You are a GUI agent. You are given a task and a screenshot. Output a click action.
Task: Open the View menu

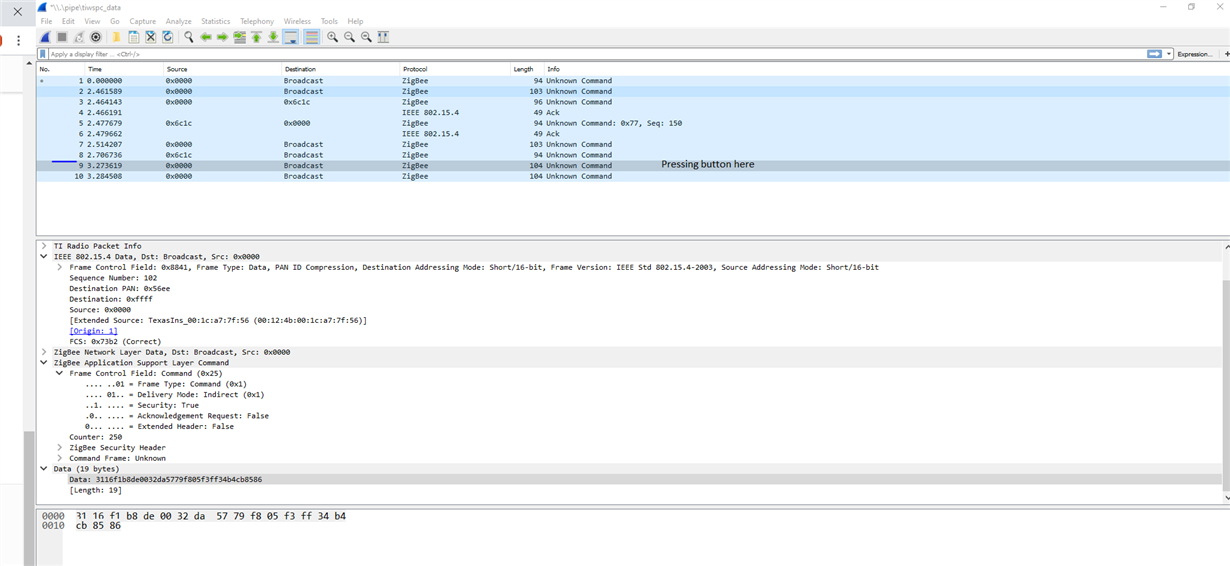[x=92, y=21]
